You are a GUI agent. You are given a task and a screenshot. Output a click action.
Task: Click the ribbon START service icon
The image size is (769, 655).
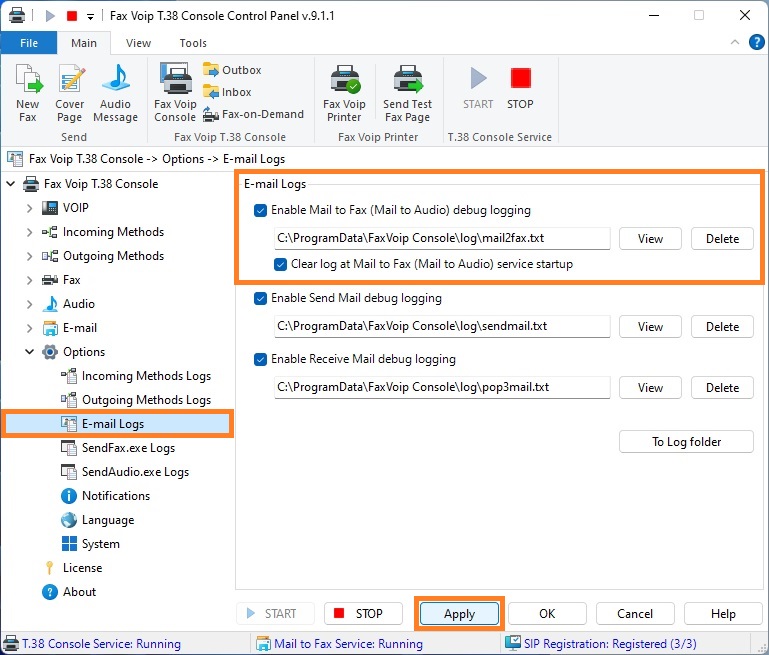[x=478, y=88]
